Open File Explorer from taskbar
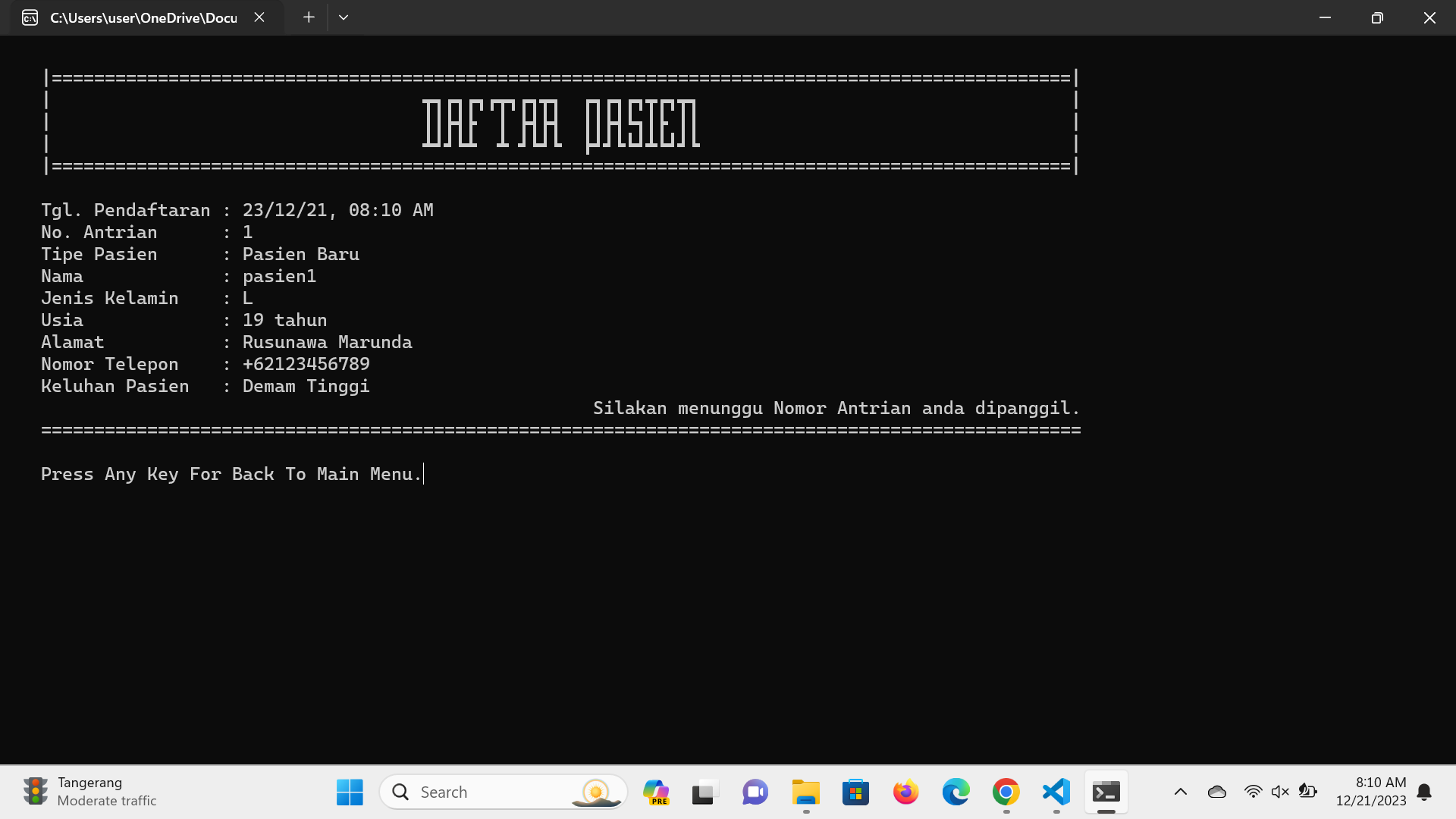 [805, 792]
